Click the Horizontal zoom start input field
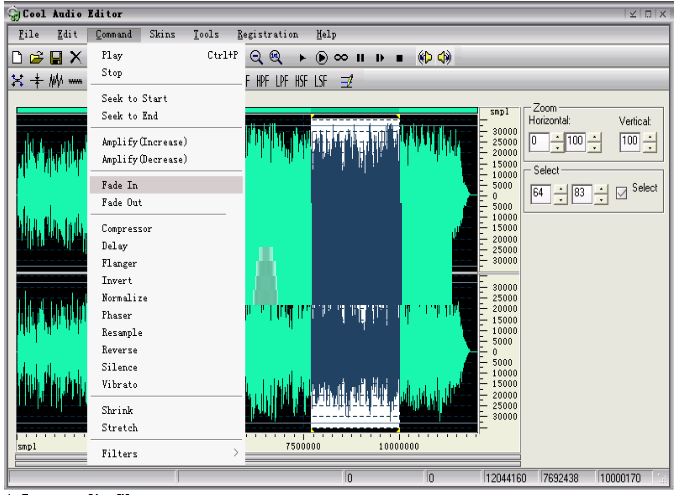This screenshot has height=495, width=676. coord(539,142)
